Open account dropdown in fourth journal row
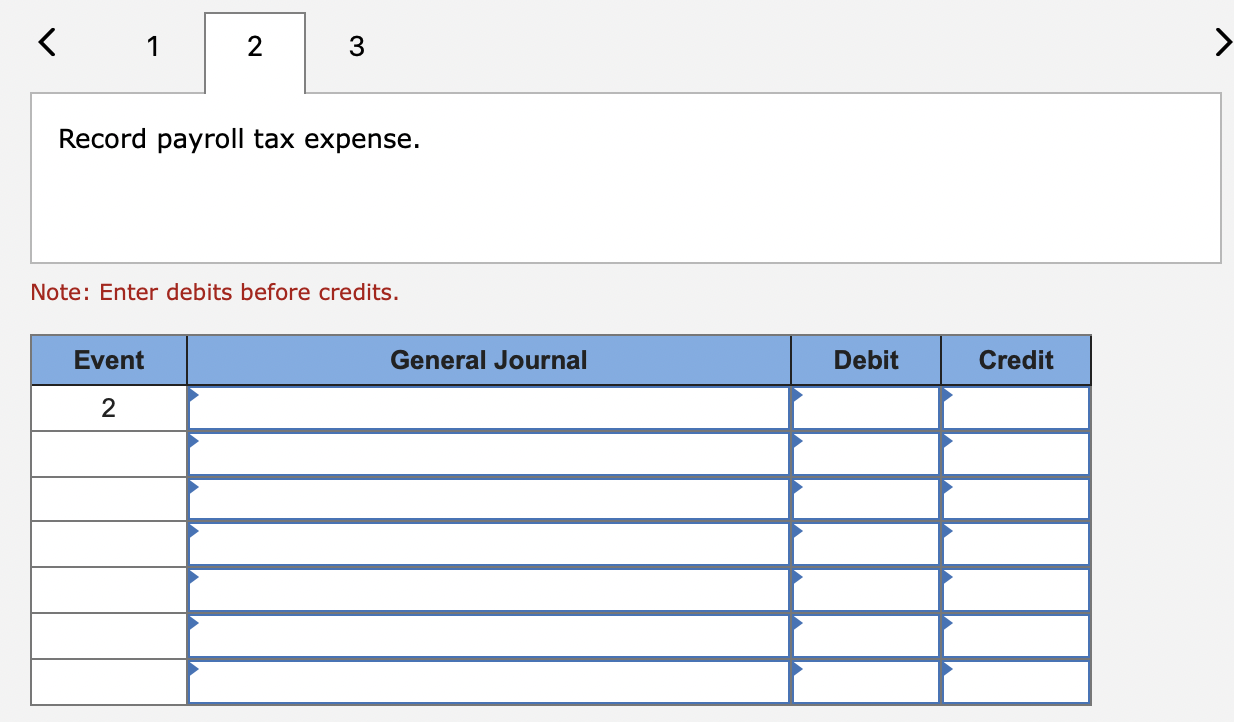 pos(489,544)
